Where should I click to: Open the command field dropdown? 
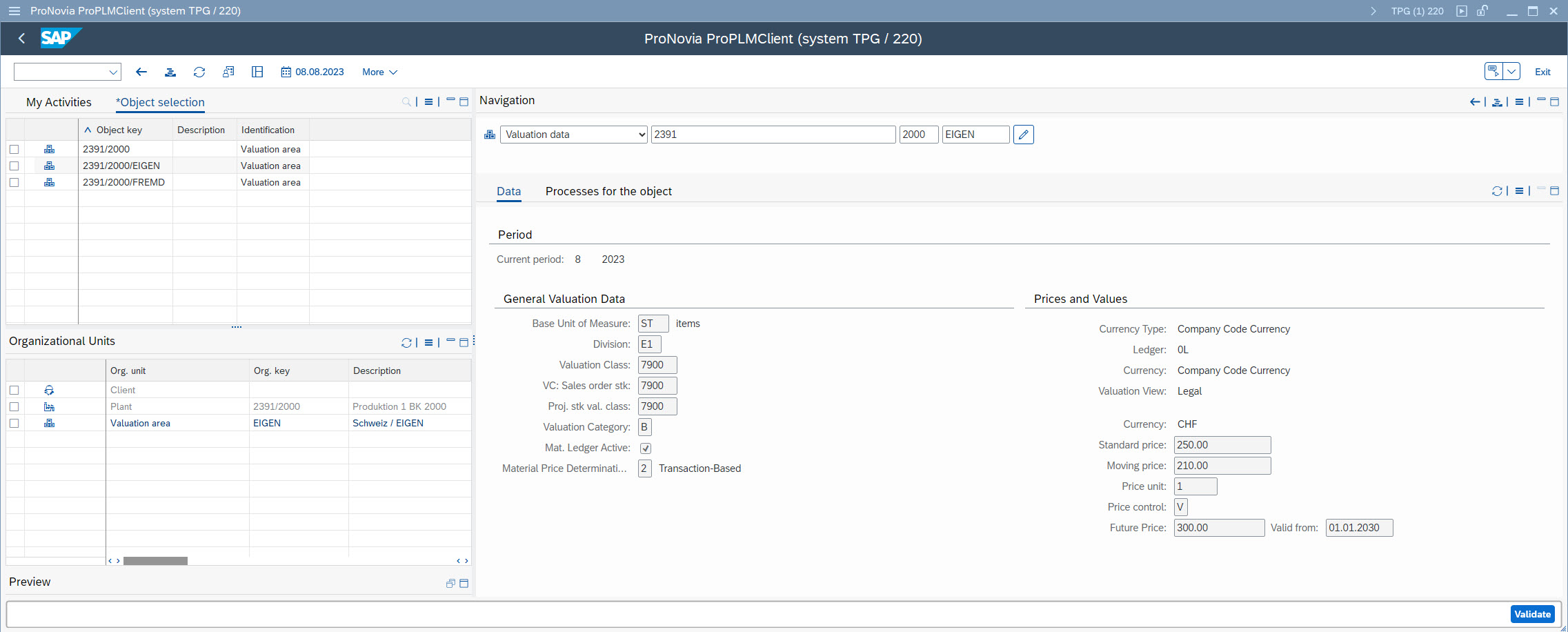113,72
